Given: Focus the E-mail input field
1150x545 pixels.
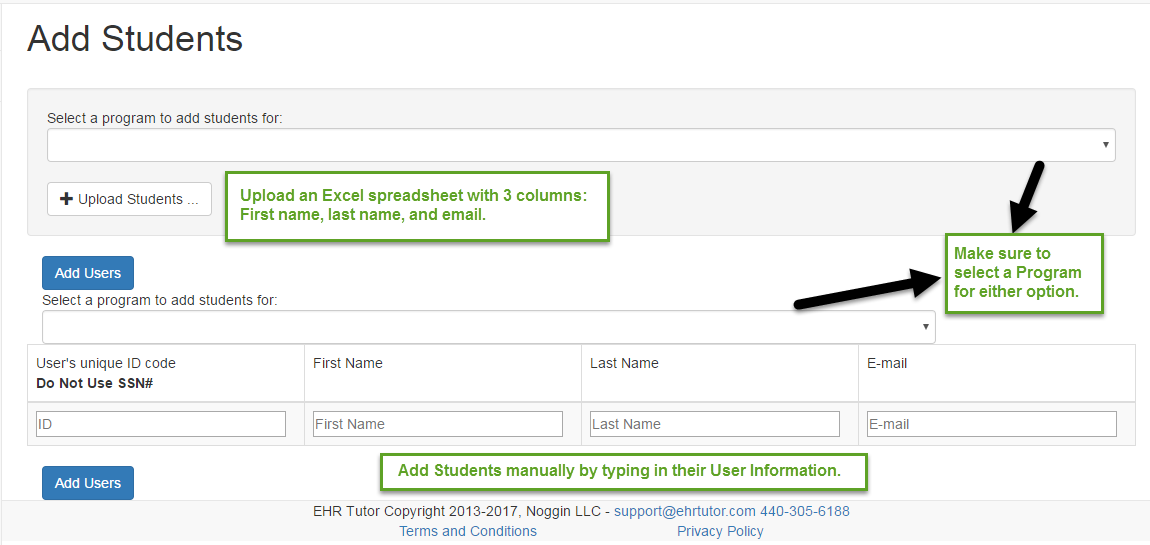Looking at the screenshot, I should [992, 424].
